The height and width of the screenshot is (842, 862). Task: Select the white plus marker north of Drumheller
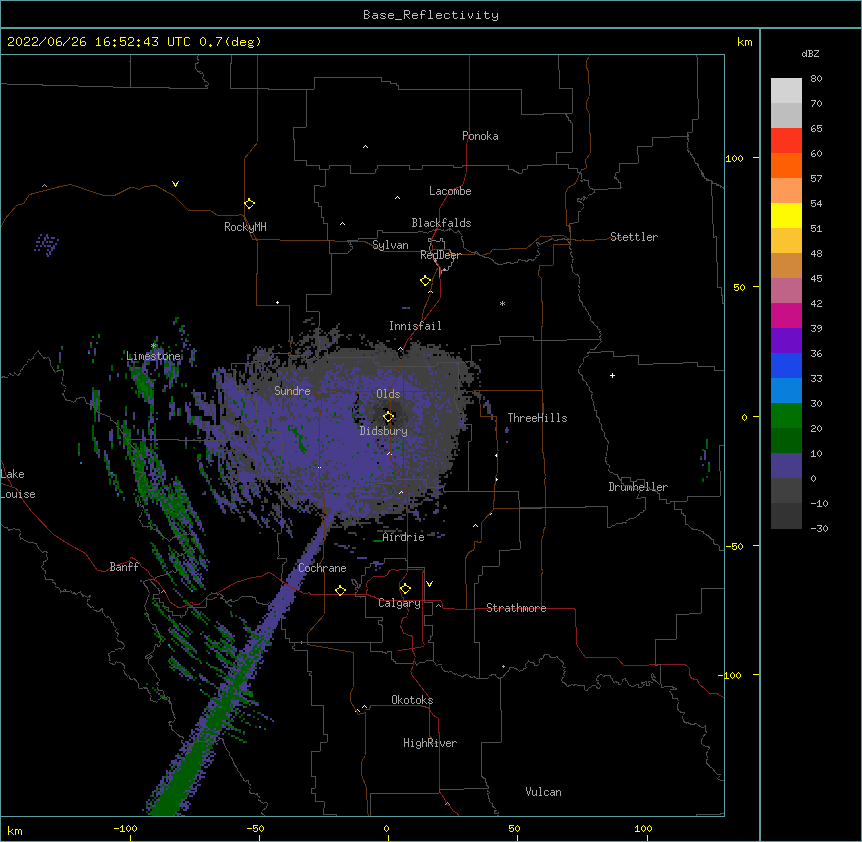612,375
